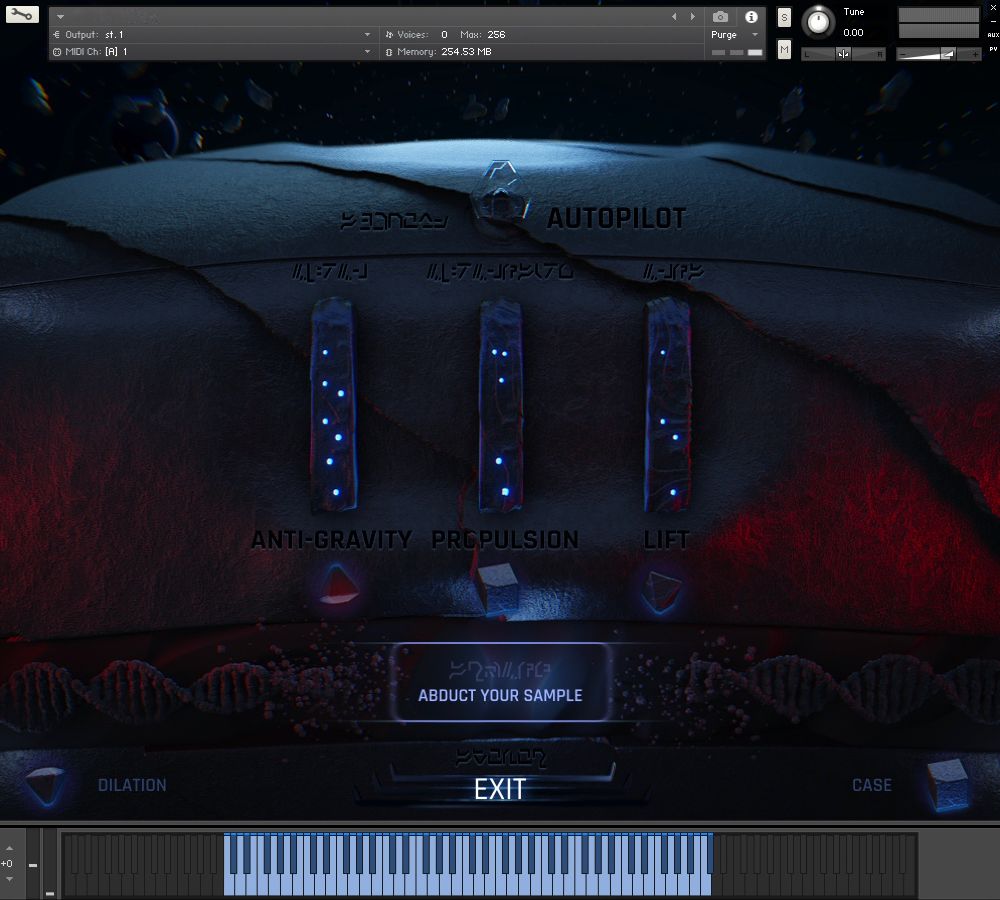
Task: Click the wrench icon to edit the instrument
Action: tap(22, 14)
